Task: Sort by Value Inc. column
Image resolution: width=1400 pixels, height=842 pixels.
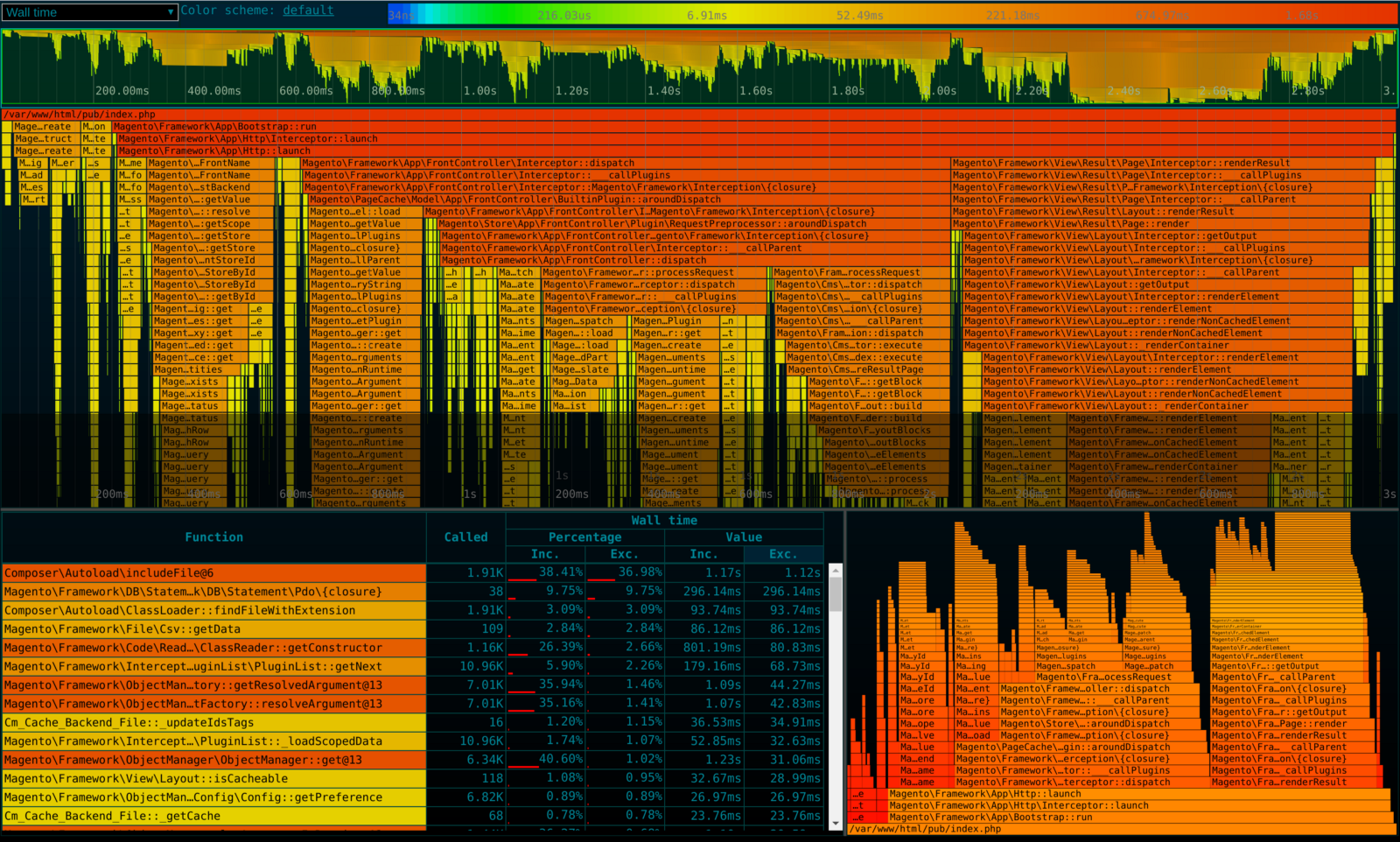Action: [704, 554]
